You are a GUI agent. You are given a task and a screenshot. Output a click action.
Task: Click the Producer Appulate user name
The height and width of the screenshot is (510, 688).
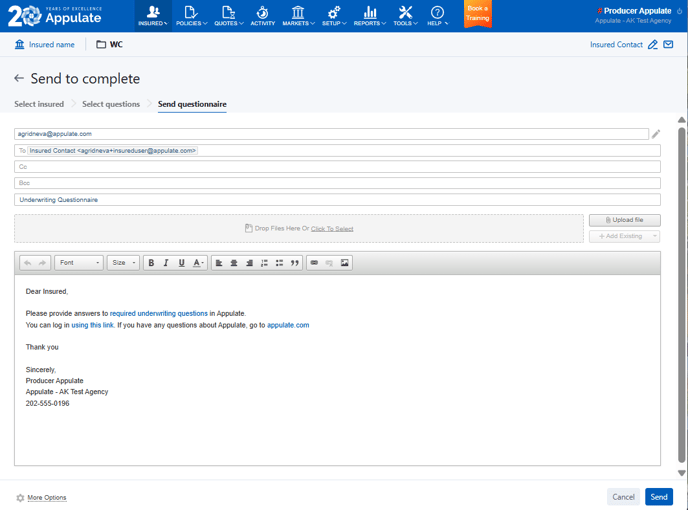[x=637, y=11]
